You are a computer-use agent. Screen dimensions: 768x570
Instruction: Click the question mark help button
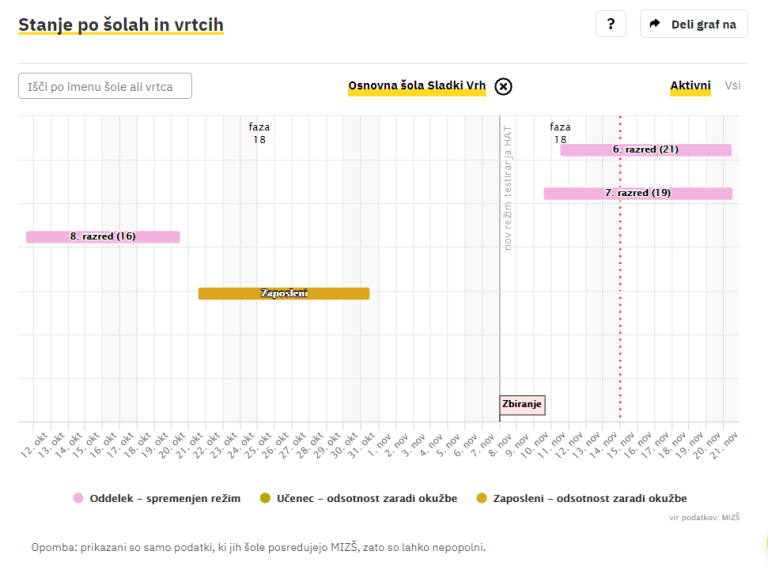coord(610,24)
